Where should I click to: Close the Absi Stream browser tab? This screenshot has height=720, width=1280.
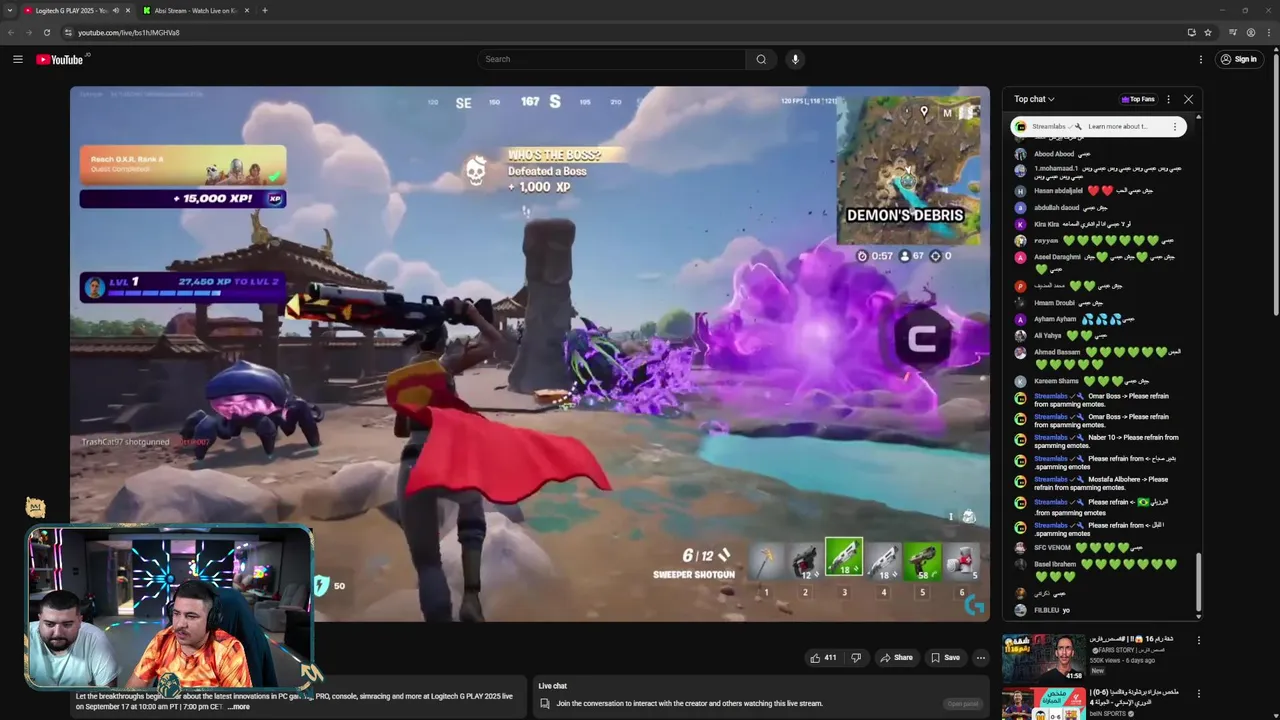tap(247, 10)
